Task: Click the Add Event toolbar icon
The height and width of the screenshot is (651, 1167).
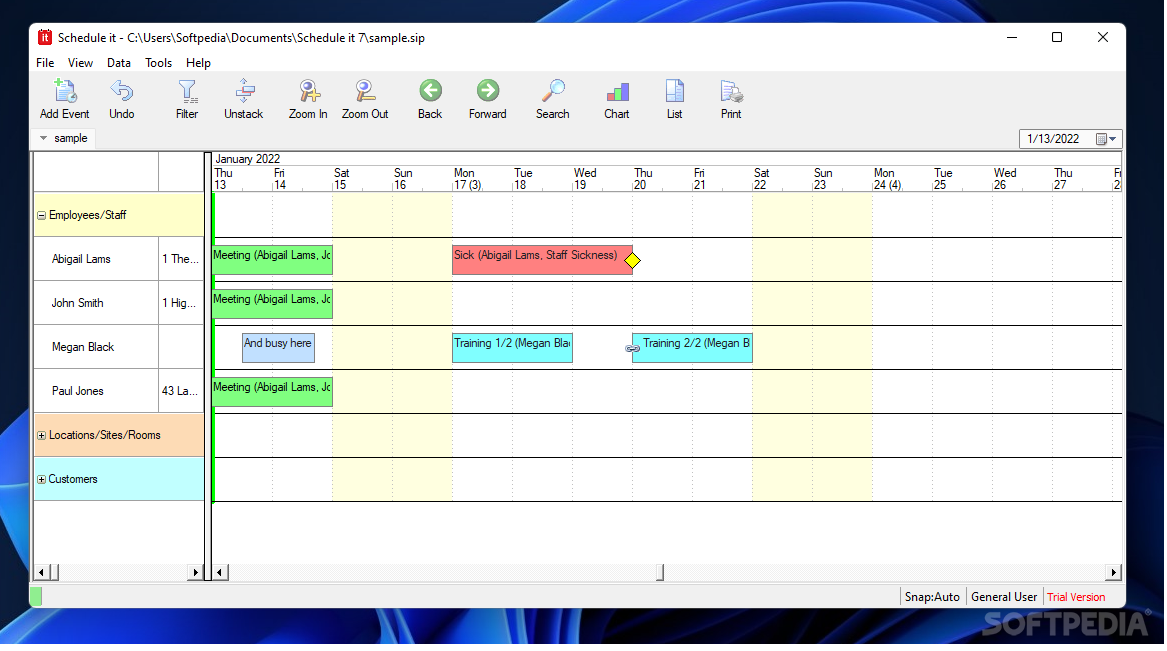Action: pos(65,92)
